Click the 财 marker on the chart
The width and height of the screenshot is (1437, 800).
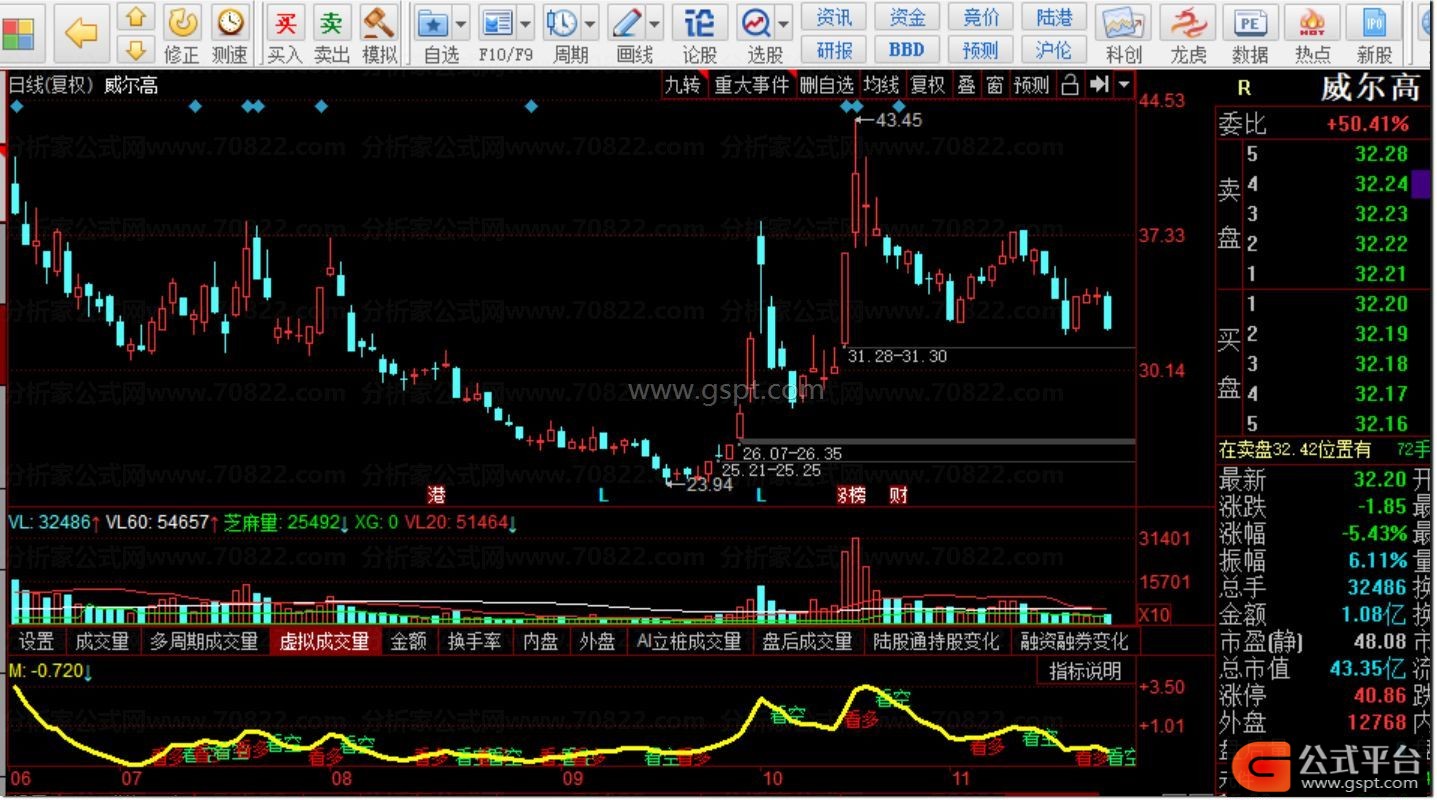pyautogui.click(x=898, y=495)
